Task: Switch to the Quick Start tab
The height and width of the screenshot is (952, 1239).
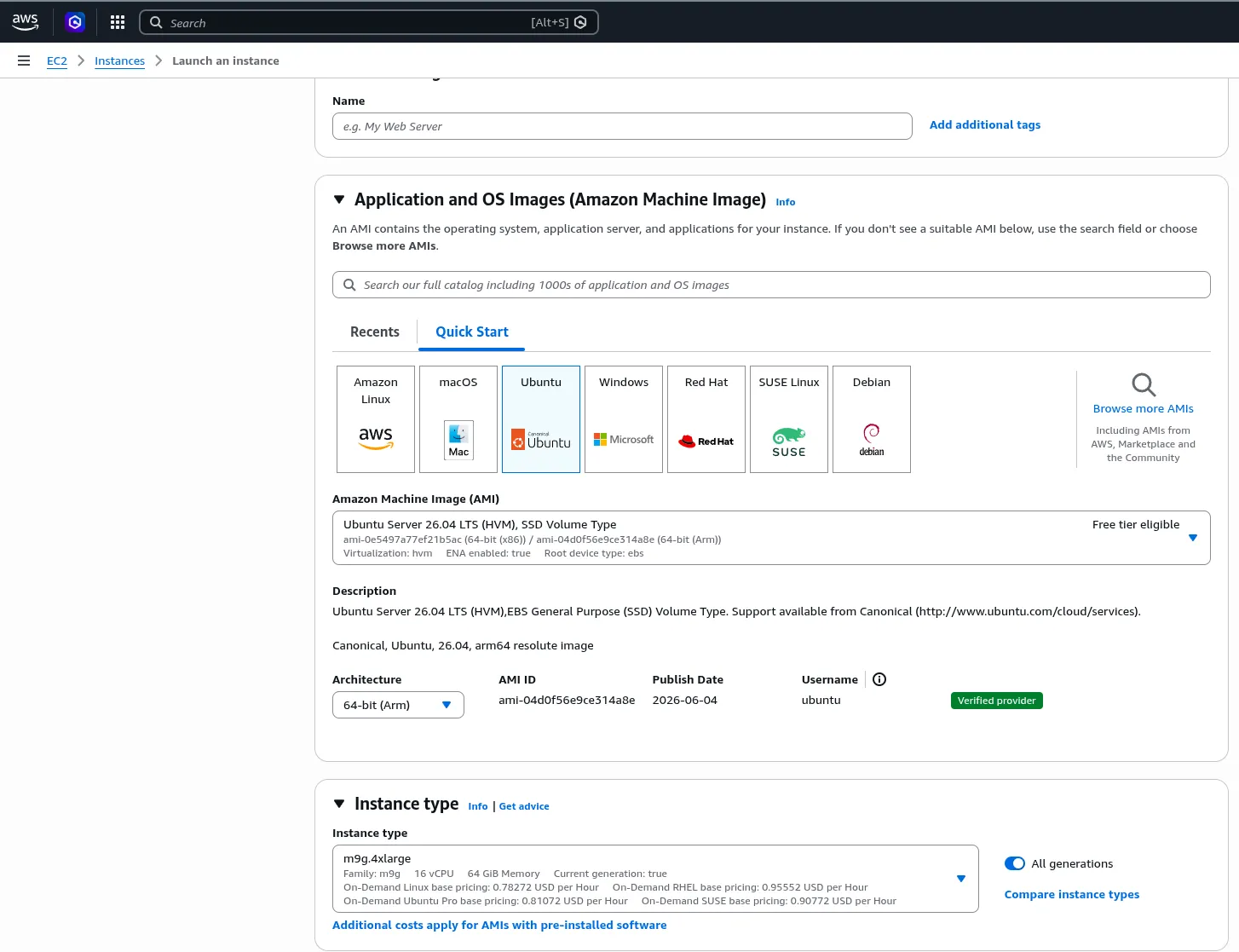Action: pyautogui.click(x=472, y=332)
